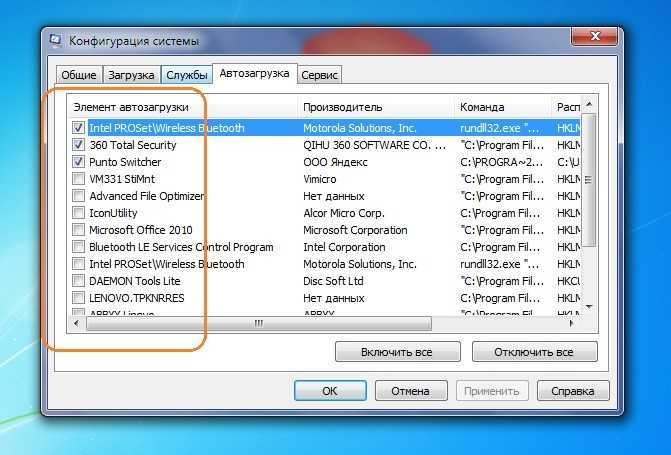The width and height of the screenshot is (671, 455).
Task: Select the IconUtility row name
Action: click(x=113, y=213)
